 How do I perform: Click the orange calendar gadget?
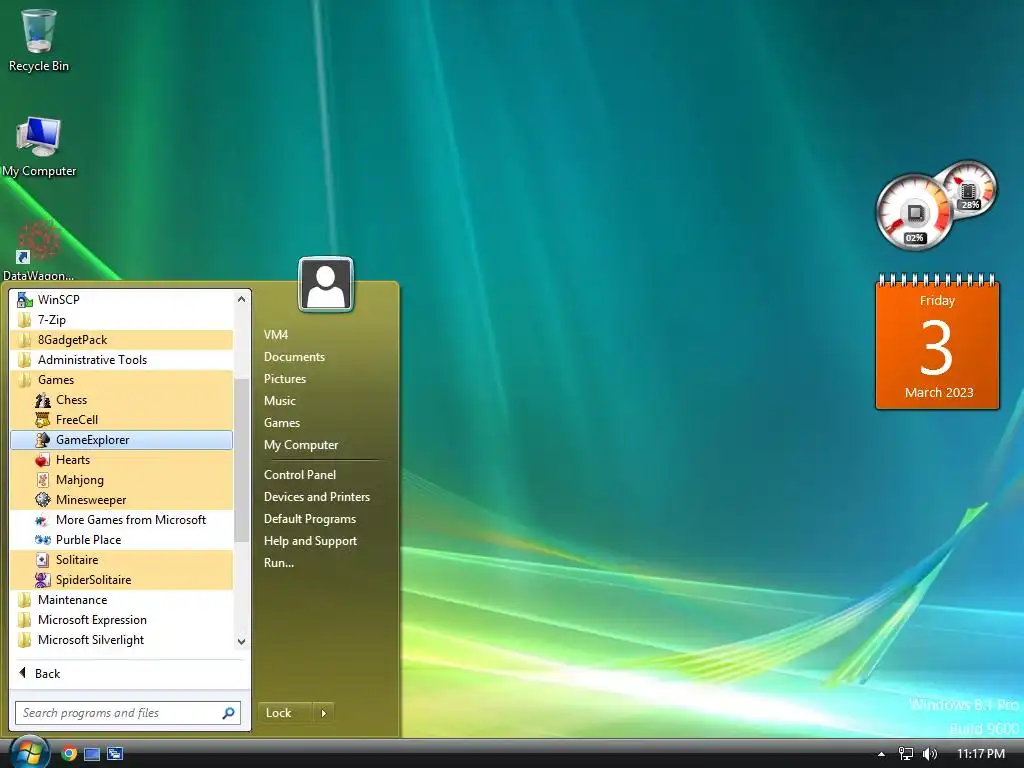click(938, 342)
